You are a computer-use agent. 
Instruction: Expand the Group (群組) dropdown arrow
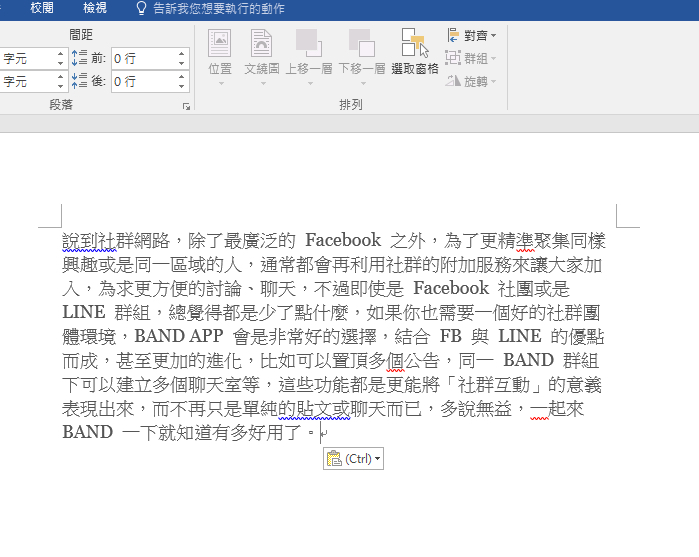tap(493, 58)
